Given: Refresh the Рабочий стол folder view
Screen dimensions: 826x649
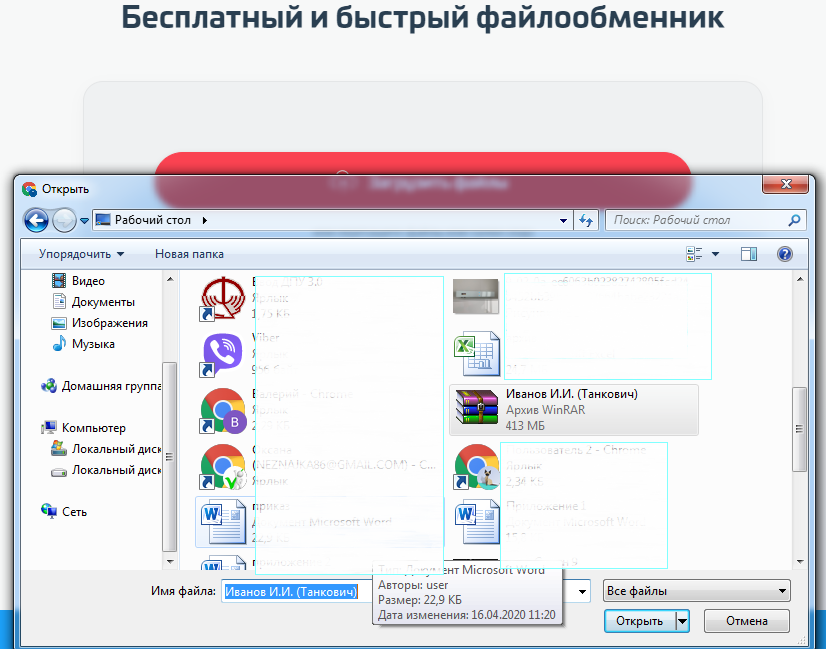Looking at the screenshot, I should (x=586, y=220).
